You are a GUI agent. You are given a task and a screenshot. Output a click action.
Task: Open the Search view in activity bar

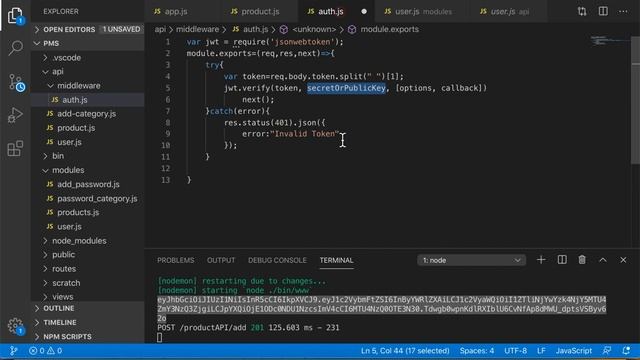tap(15, 48)
